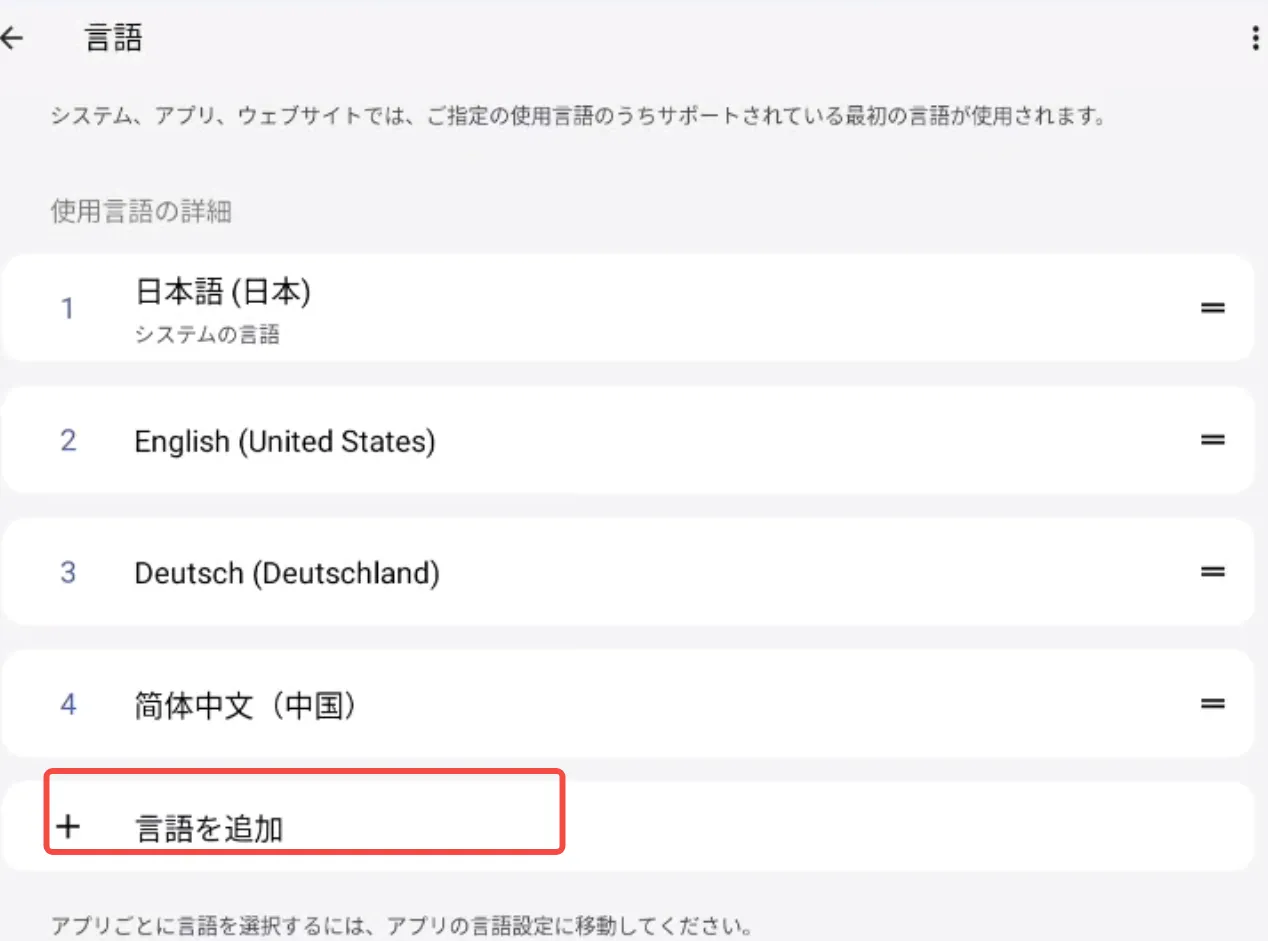Image resolution: width=1268 pixels, height=941 pixels.
Task: Click the システムの言語 subtitle text
Action: point(207,335)
